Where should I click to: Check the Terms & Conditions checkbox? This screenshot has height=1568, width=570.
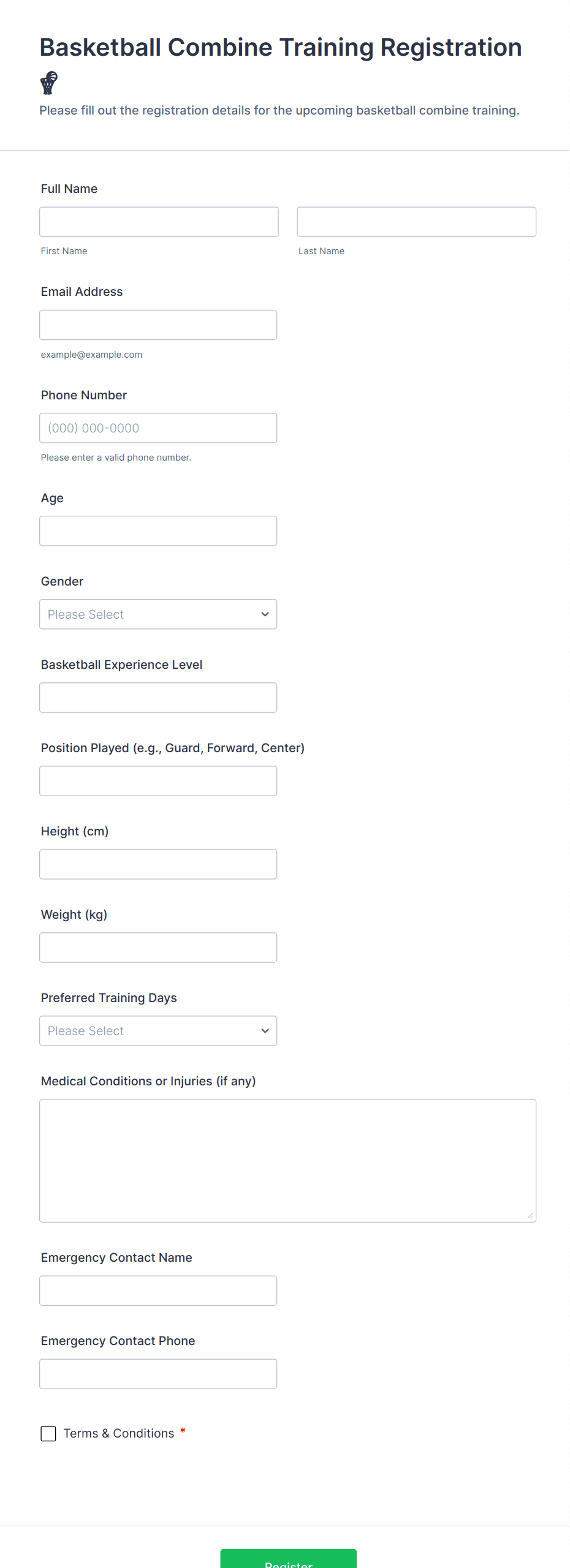[x=48, y=1433]
